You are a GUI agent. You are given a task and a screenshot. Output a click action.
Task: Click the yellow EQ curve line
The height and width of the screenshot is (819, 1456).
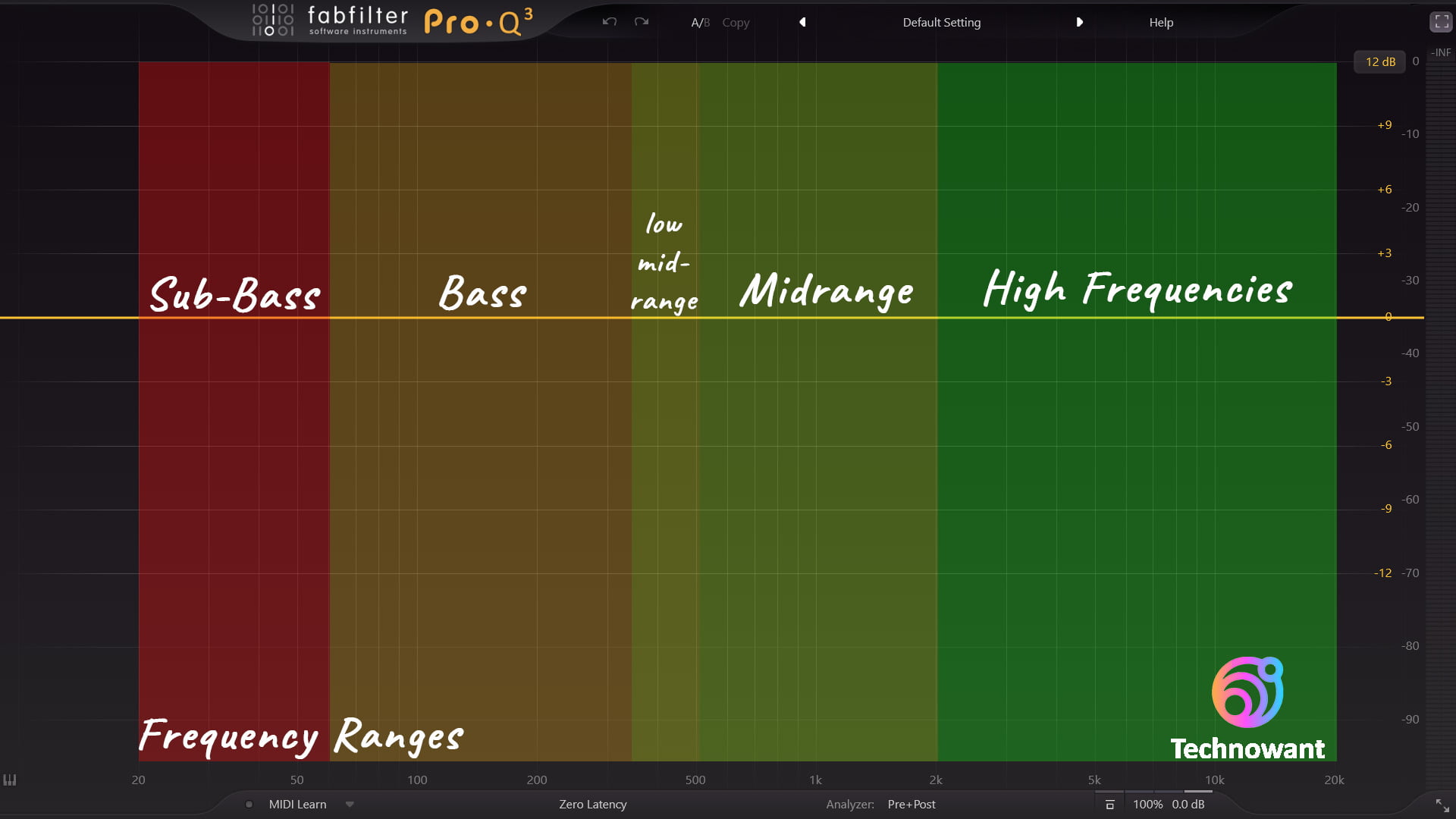point(711,317)
